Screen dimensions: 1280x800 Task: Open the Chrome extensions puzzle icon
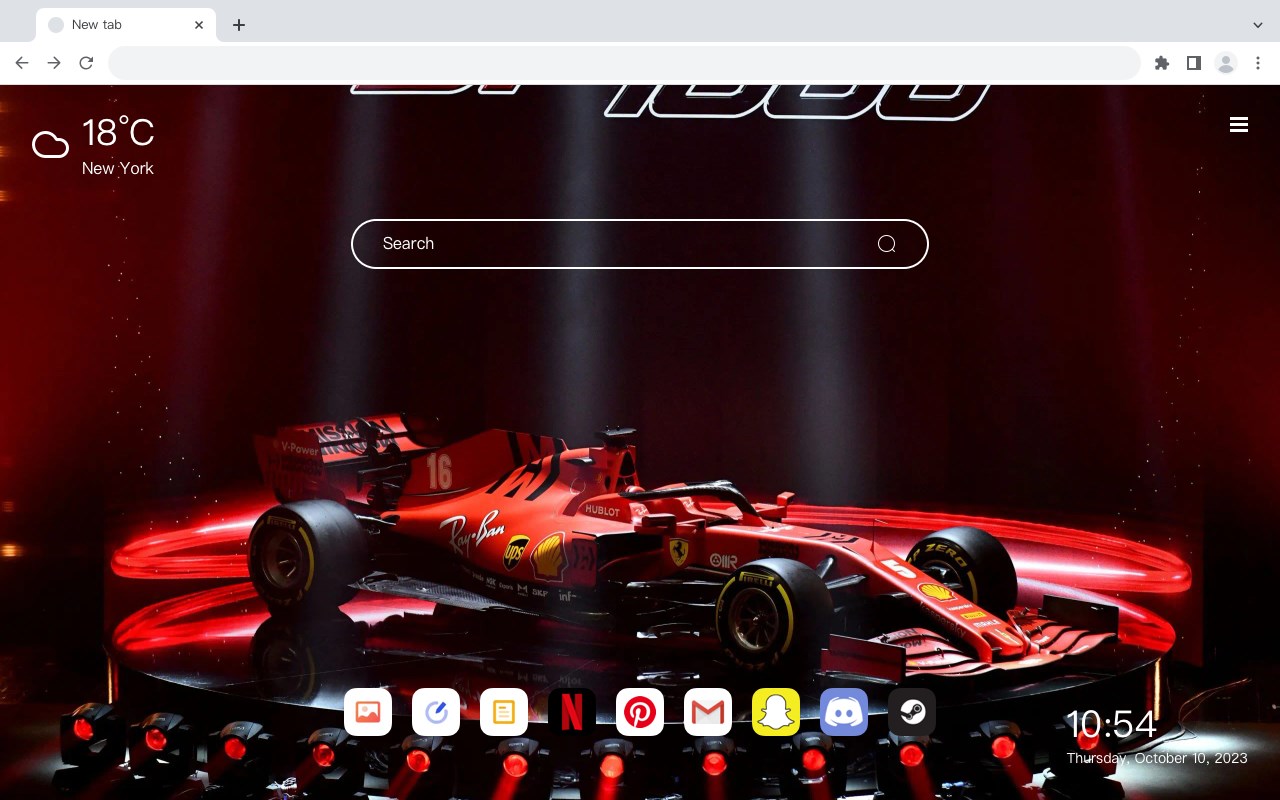point(1161,63)
